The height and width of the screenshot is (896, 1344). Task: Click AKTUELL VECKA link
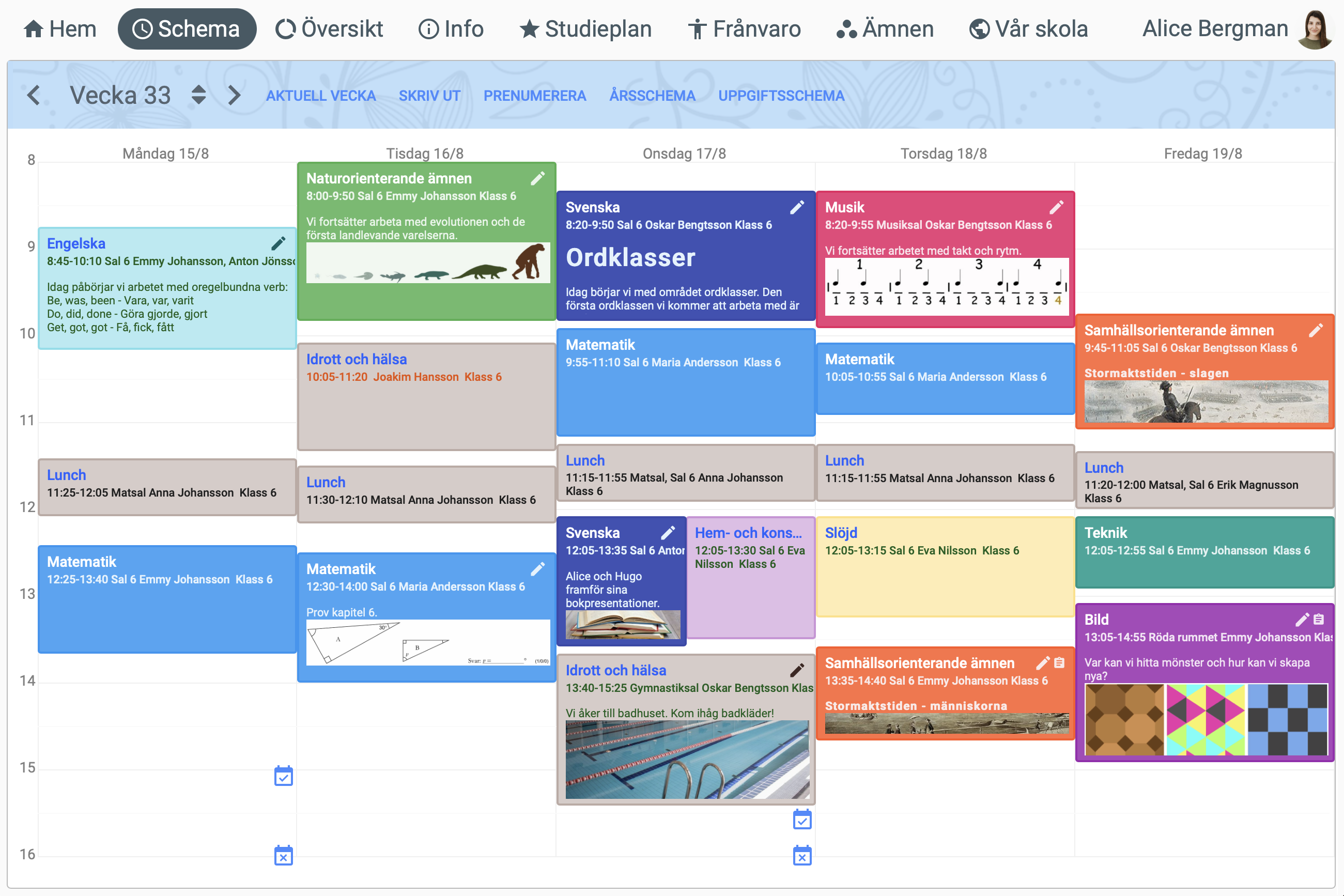point(320,96)
